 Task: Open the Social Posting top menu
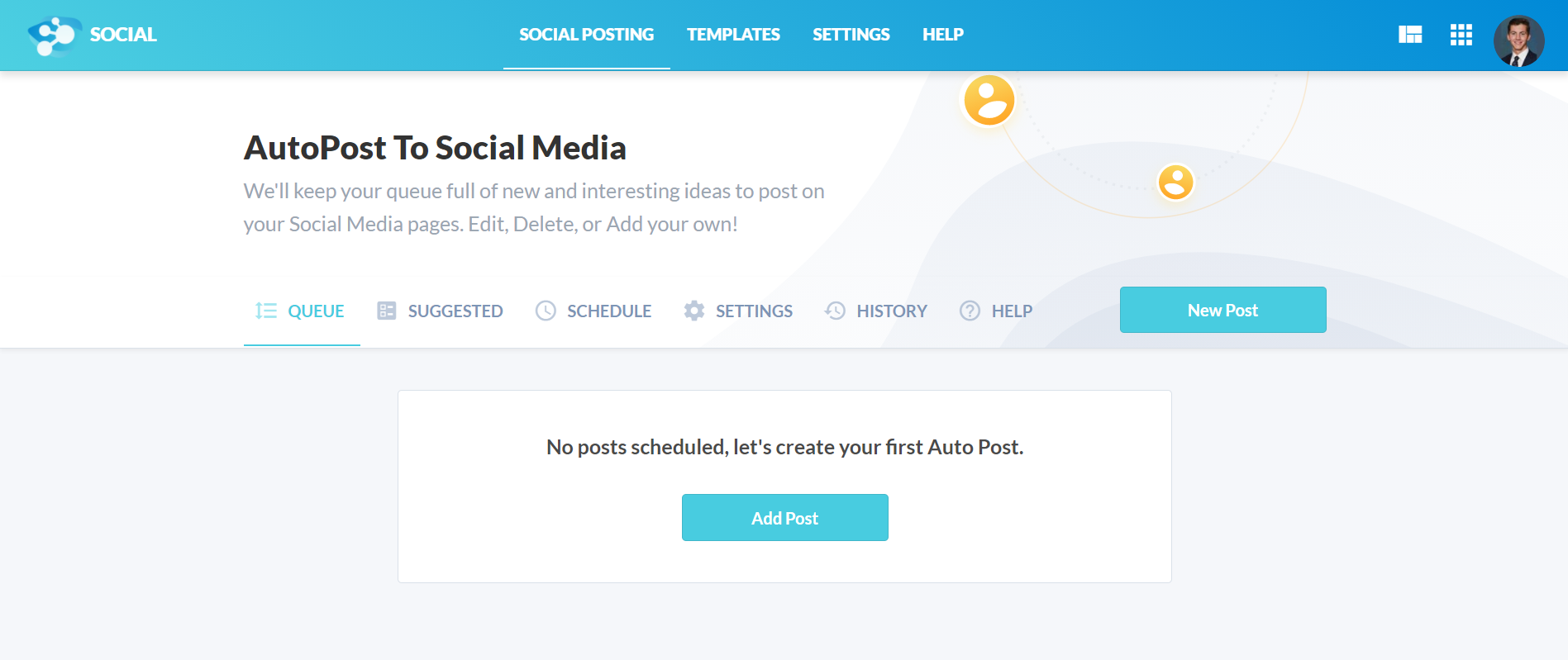[x=587, y=35]
